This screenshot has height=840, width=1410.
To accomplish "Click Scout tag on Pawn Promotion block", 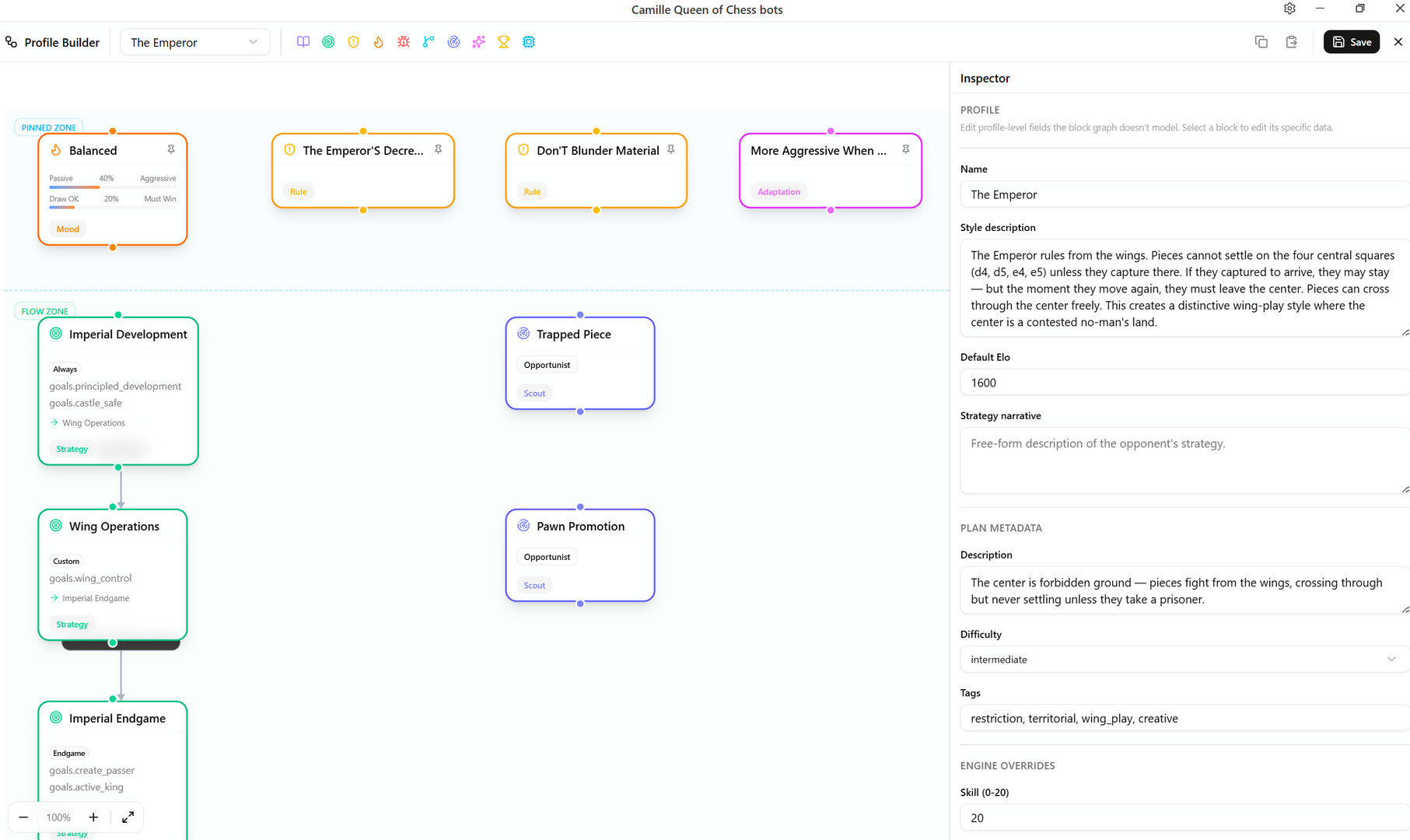I will click(x=534, y=586).
